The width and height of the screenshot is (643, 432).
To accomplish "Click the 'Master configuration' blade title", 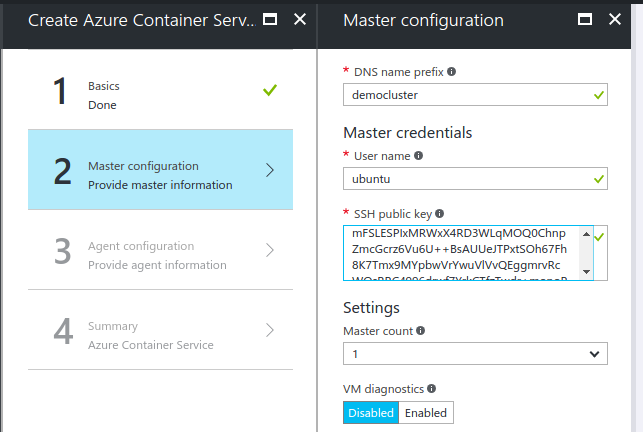I will coord(424,21).
